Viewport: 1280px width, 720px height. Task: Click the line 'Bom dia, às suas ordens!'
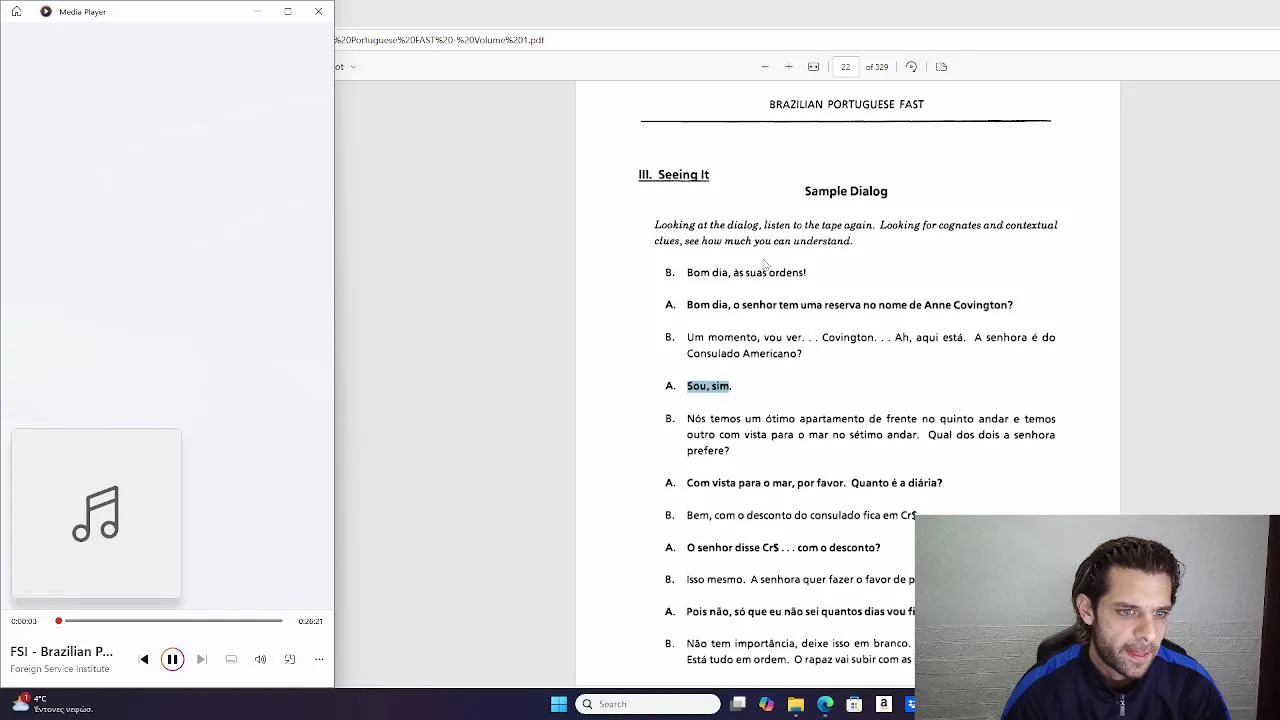click(x=746, y=273)
